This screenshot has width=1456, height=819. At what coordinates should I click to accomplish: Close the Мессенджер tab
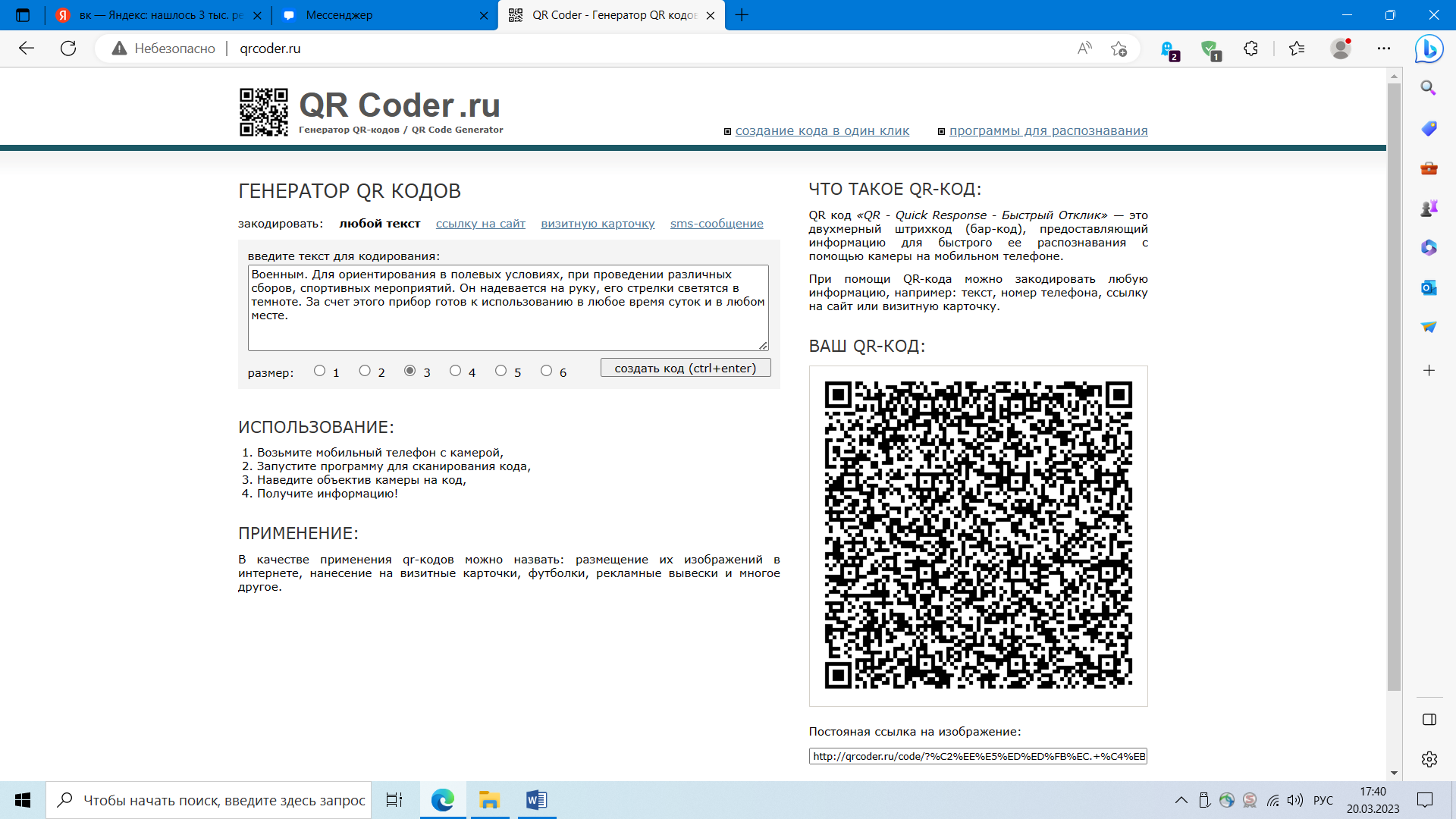[484, 15]
